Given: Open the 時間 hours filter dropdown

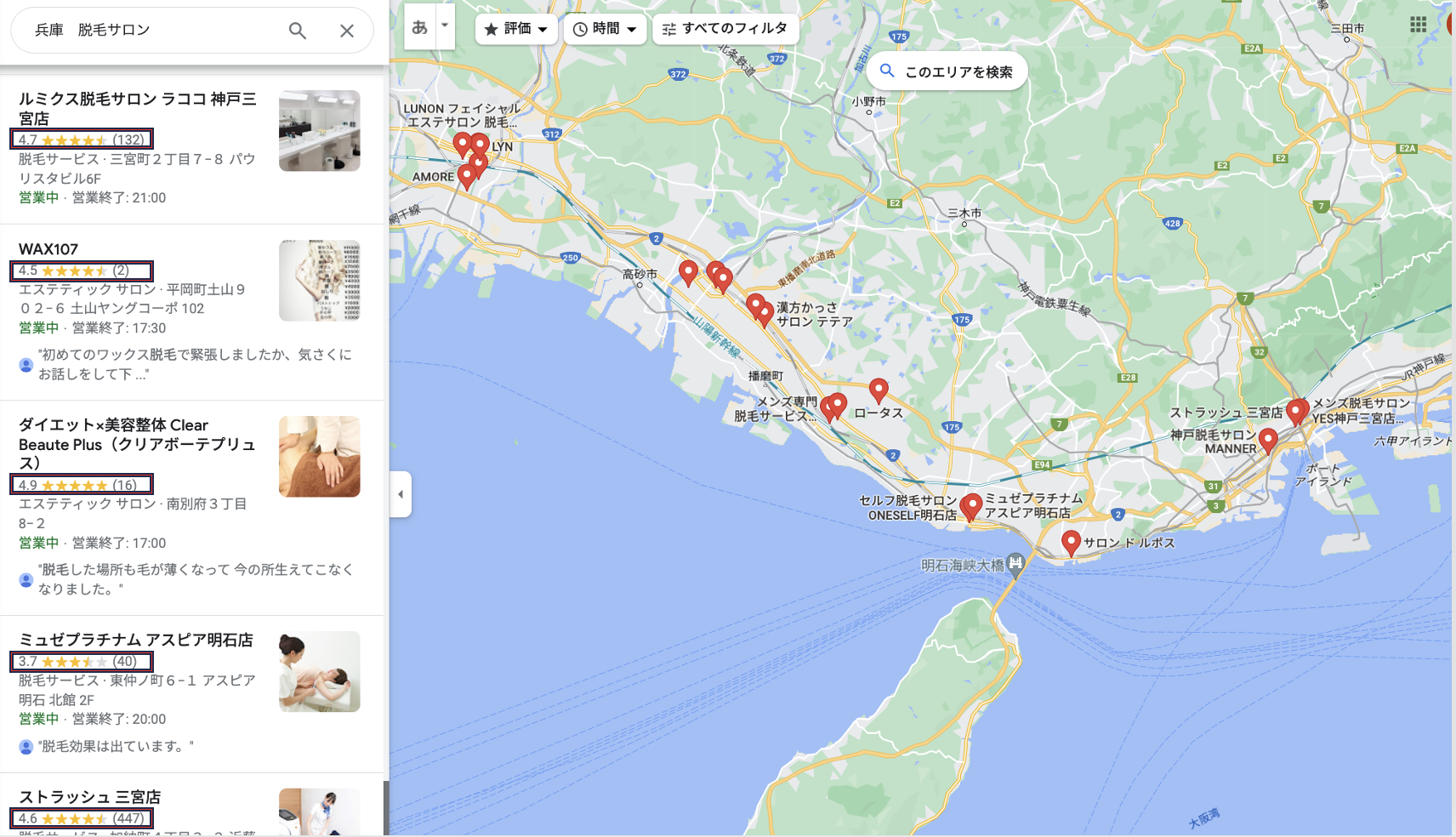Looking at the screenshot, I should [605, 29].
